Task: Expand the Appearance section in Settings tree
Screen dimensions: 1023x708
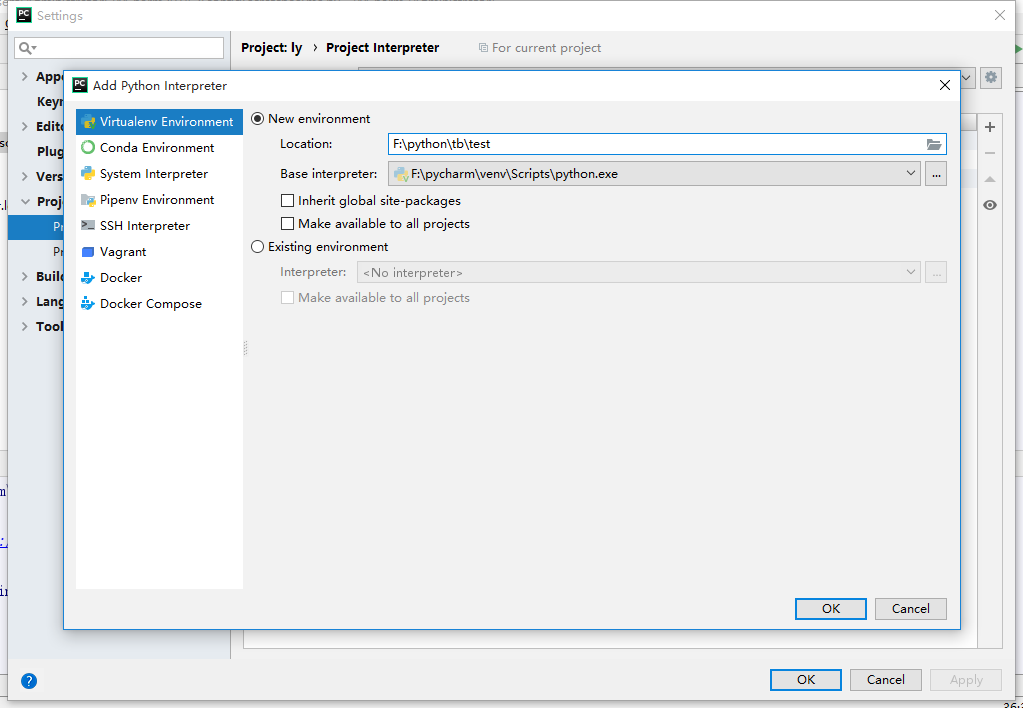Action: (25, 76)
